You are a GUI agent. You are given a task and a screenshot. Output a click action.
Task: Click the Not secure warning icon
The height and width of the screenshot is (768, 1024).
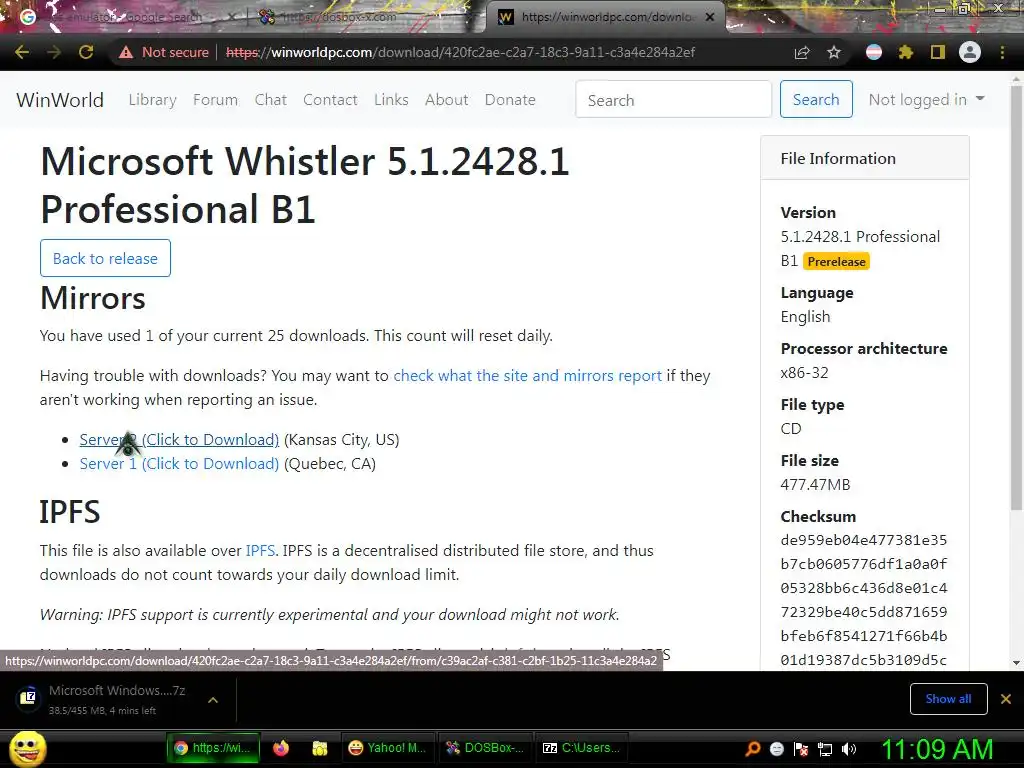pyautogui.click(x=126, y=52)
